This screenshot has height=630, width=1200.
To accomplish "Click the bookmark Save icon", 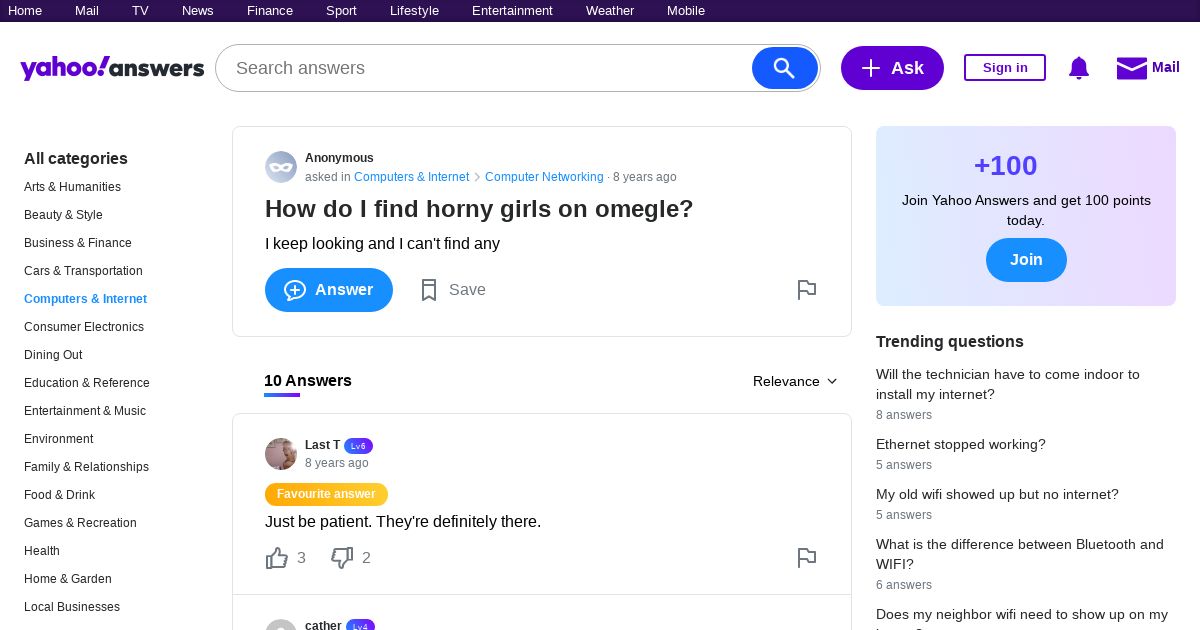I will point(429,290).
